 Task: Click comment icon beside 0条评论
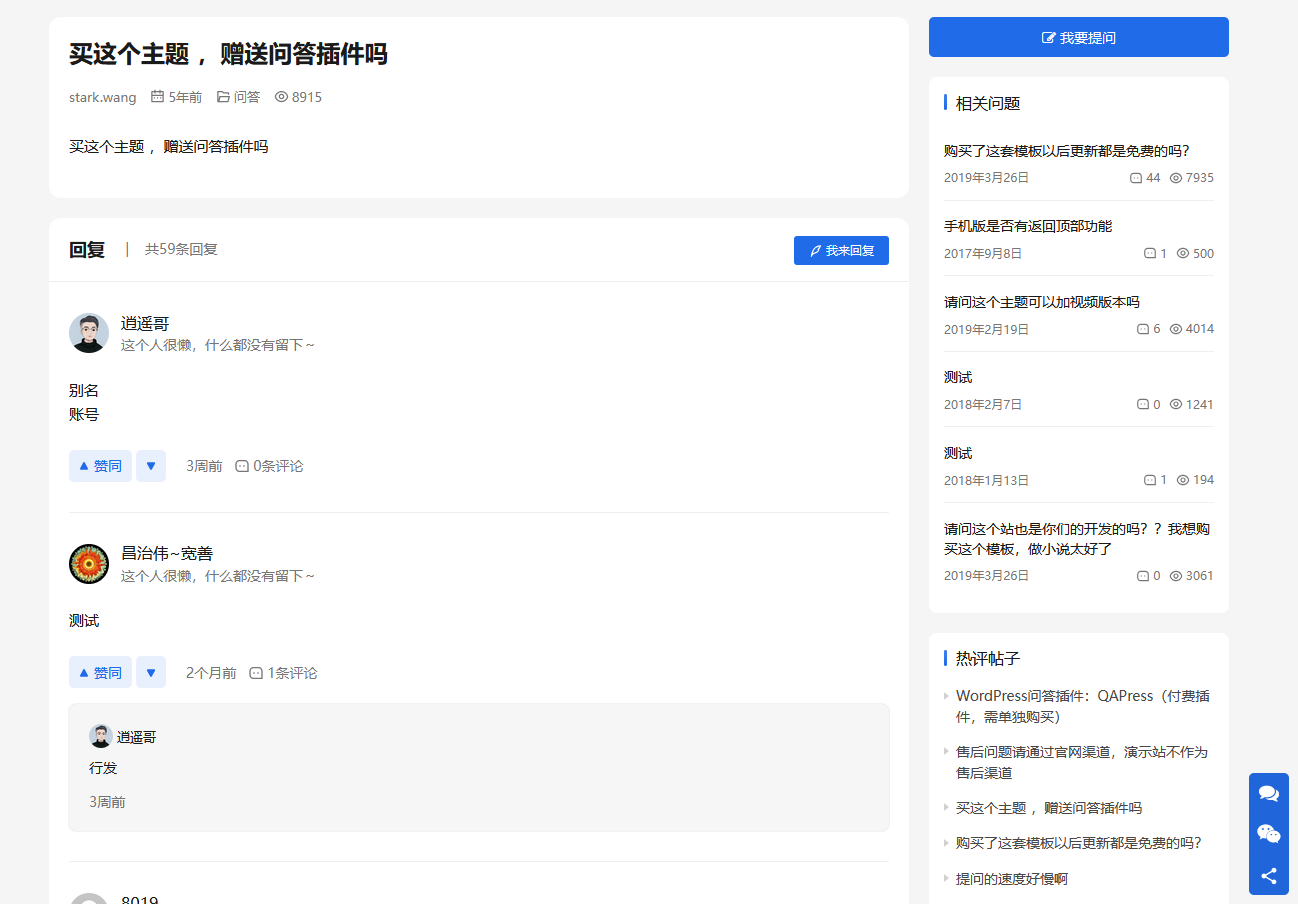click(x=242, y=466)
